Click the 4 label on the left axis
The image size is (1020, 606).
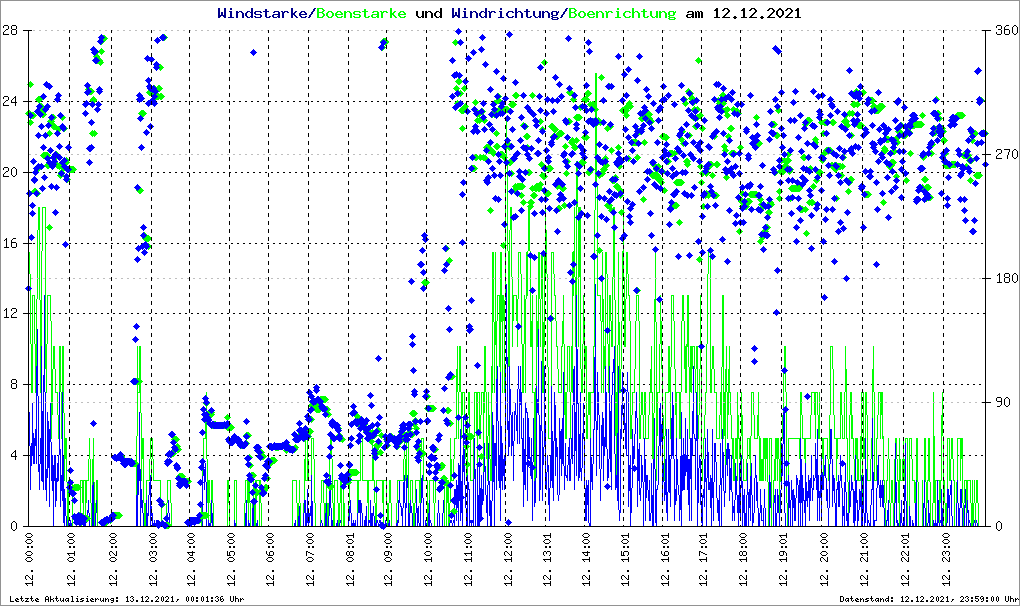click(14, 456)
